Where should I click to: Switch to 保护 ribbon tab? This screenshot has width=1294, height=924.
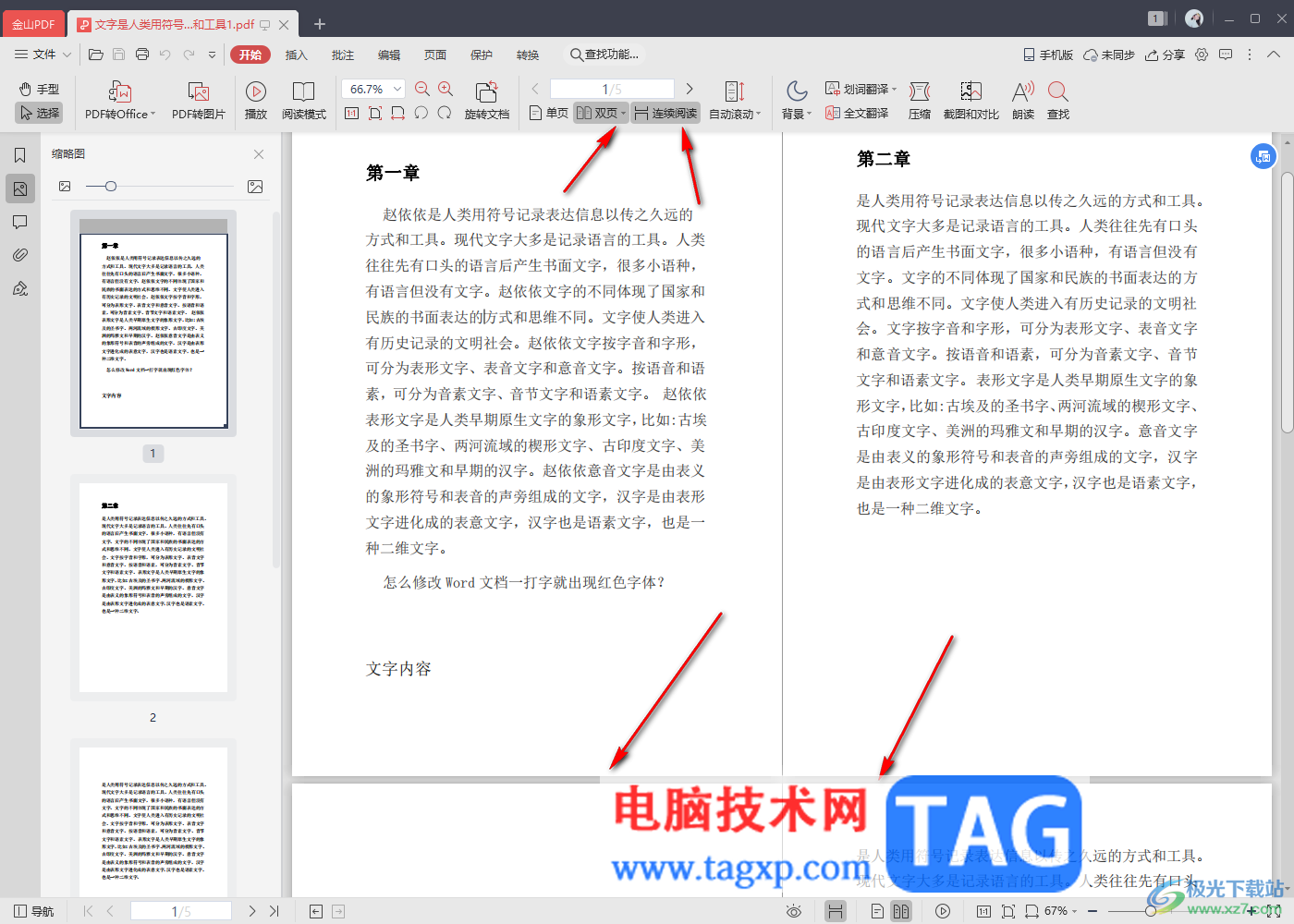[x=482, y=55]
